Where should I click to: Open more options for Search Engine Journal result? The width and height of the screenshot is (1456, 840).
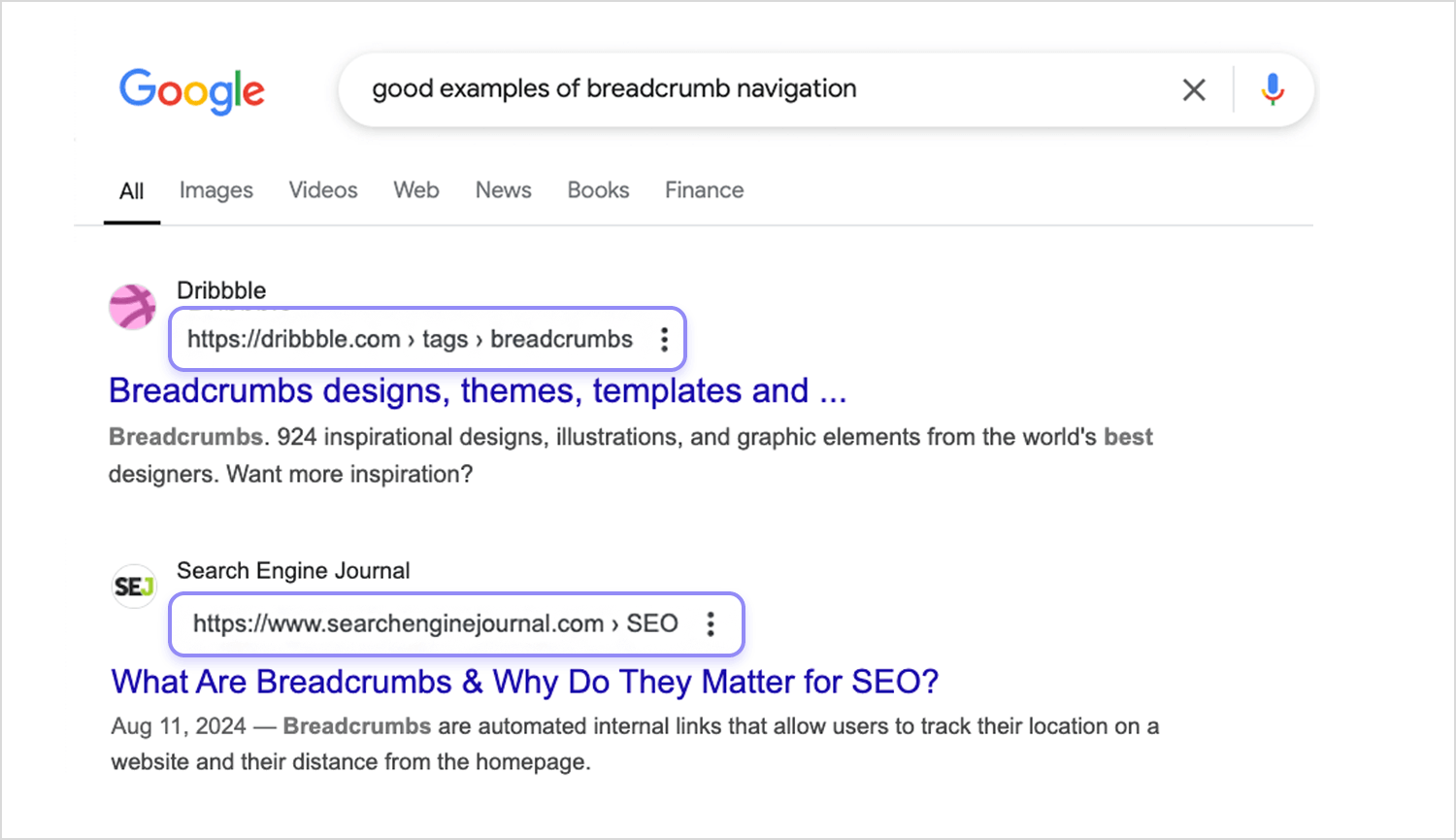pos(711,623)
